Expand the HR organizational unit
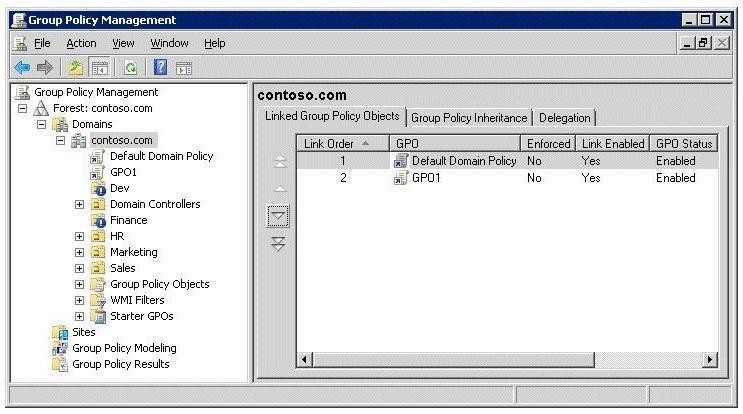 [79, 236]
